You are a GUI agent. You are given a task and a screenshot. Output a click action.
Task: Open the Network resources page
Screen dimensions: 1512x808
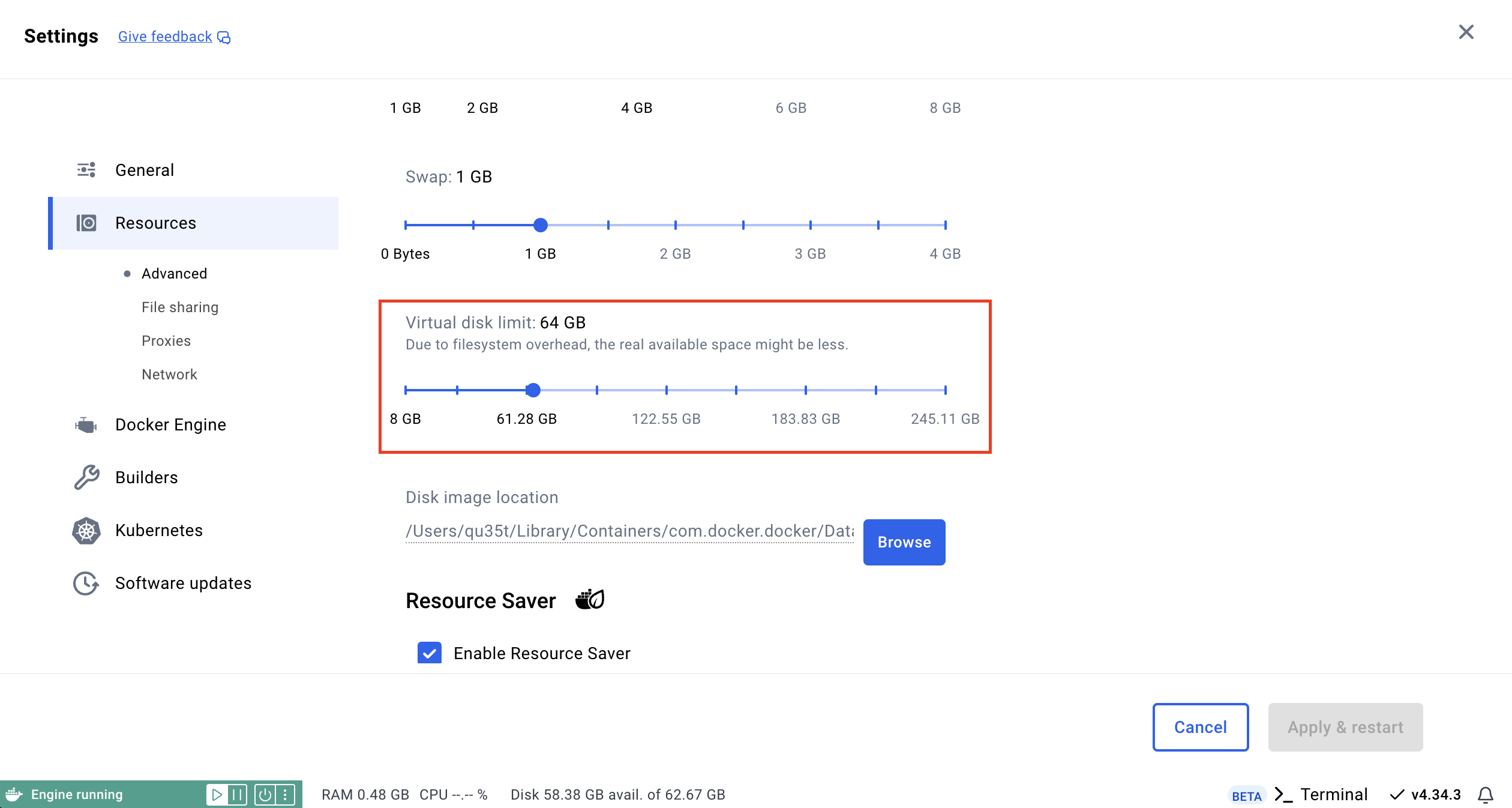click(169, 374)
